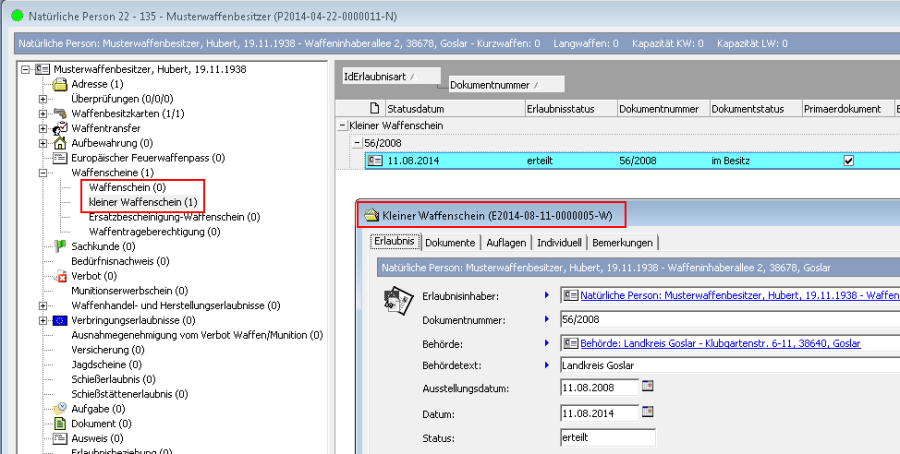Image resolution: width=900 pixels, height=454 pixels.
Task: Click the Waffenbesitzkarten gun icon
Action: point(59,113)
